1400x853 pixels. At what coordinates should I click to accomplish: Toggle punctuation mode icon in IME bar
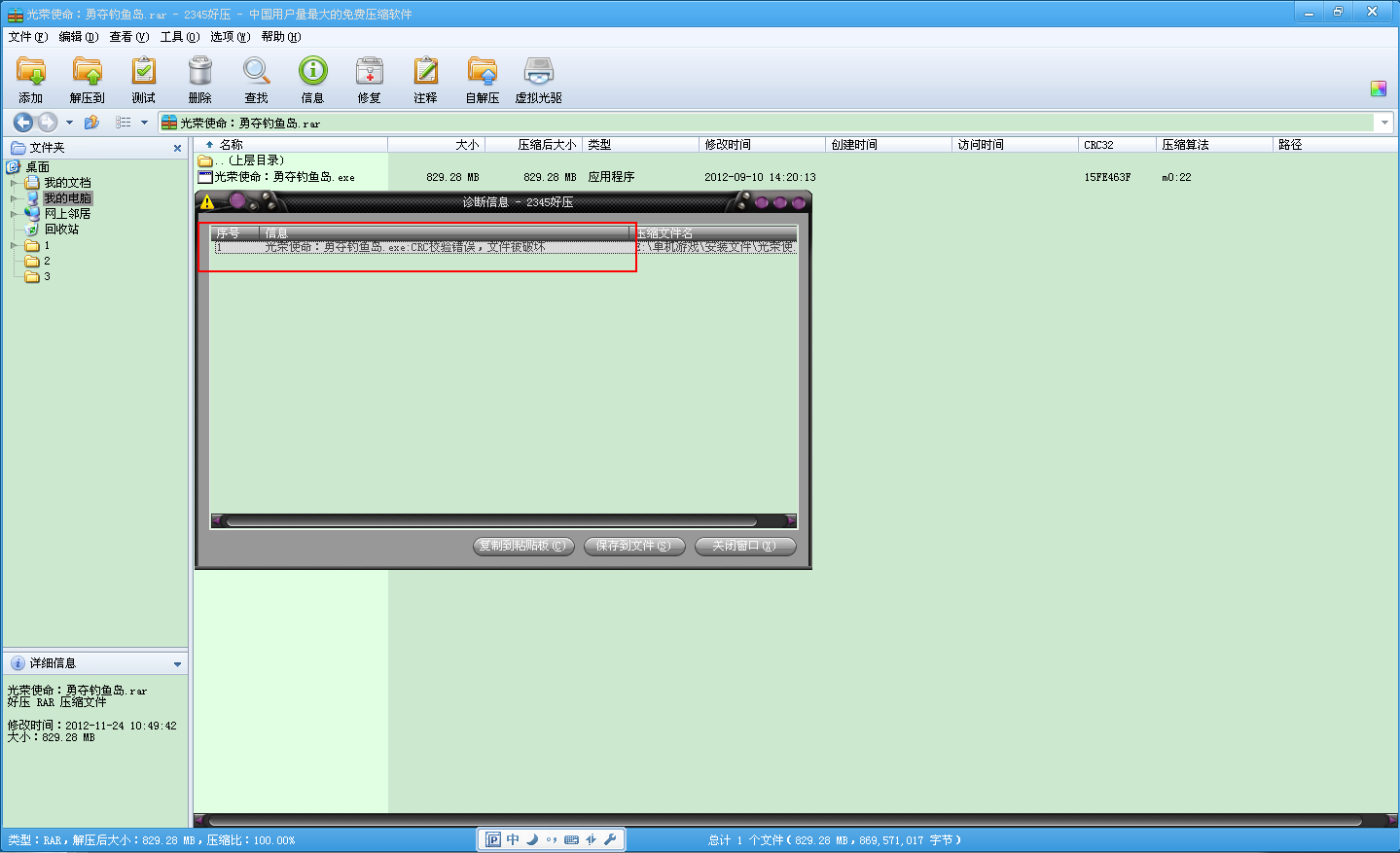click(552, 839)
